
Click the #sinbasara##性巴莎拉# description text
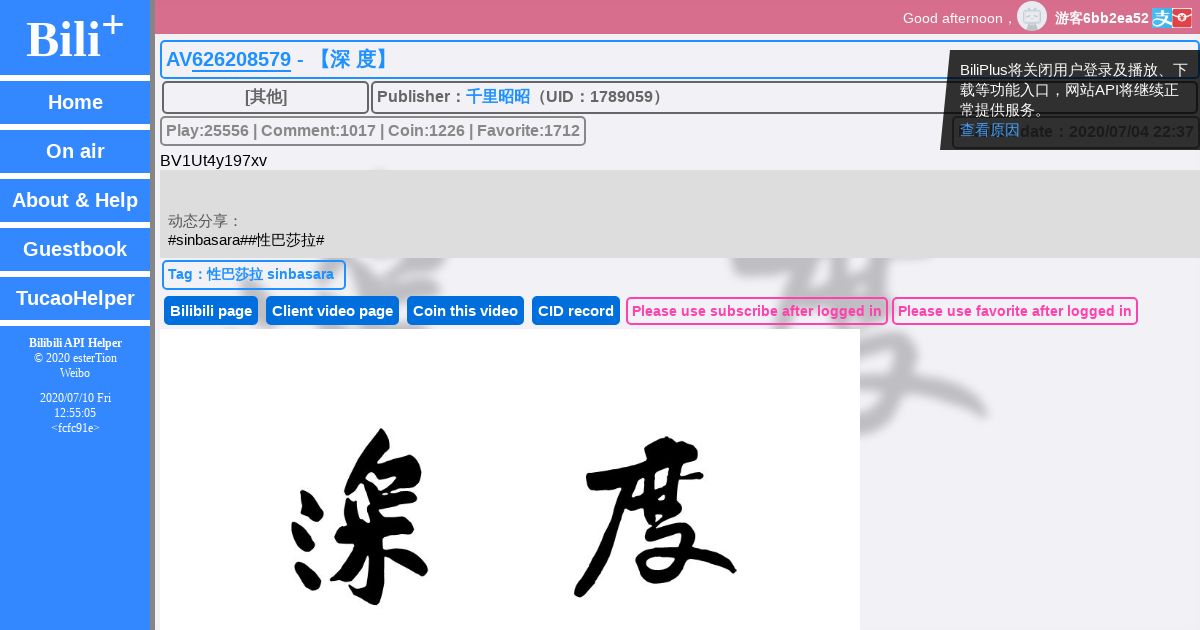(246, 240)
